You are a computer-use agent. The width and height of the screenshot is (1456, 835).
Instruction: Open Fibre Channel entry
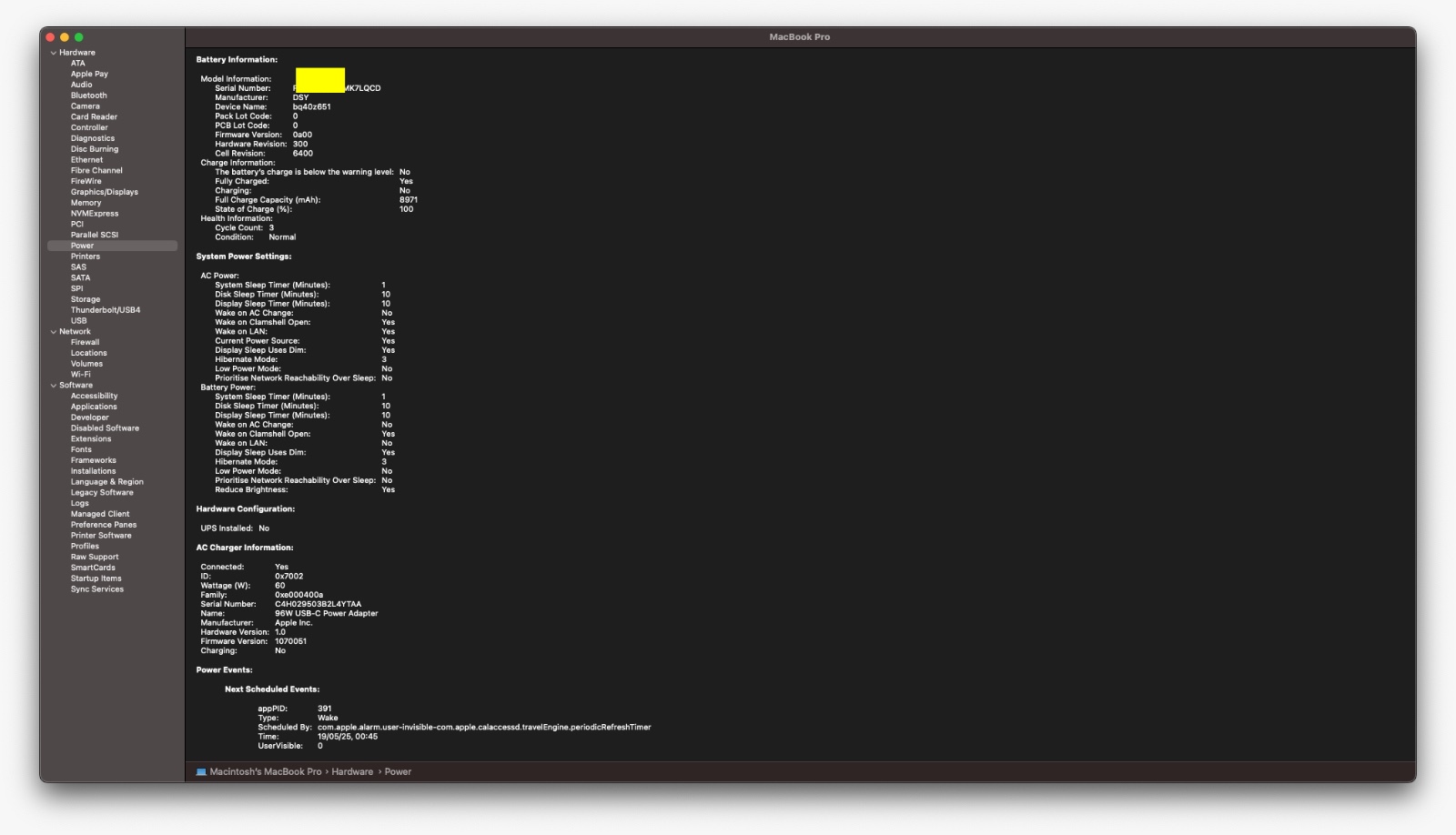96,171
